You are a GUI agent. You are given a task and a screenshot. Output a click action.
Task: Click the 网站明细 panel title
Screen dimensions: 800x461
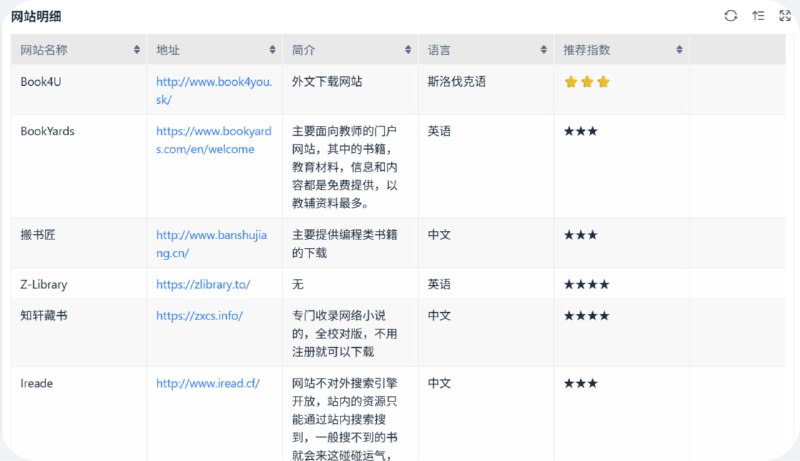[36, 16]
